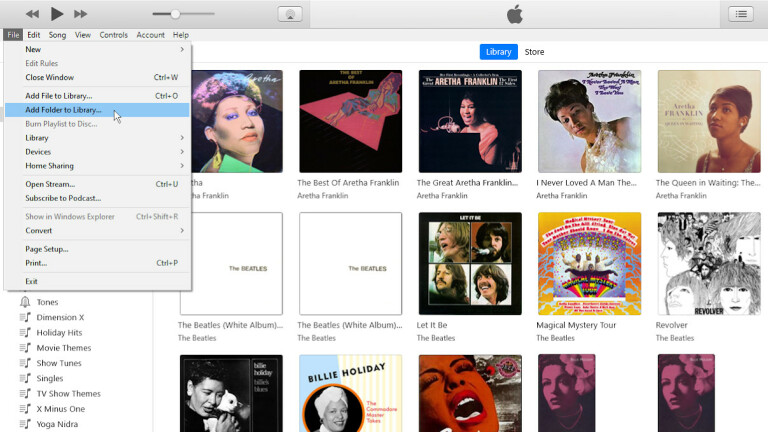This screenshot has width=768, height=432.
Task: Expand the Convert submenu
Action: (x=97, y=231)
